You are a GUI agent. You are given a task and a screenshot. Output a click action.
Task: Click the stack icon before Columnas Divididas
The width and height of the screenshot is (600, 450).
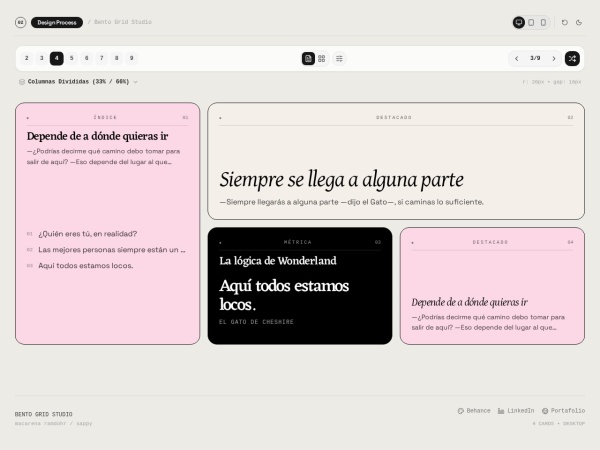[22, 82]
